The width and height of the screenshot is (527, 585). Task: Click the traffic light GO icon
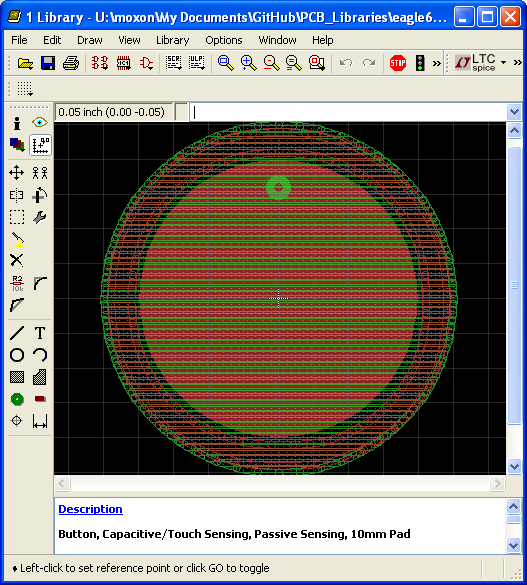(420, 63)
